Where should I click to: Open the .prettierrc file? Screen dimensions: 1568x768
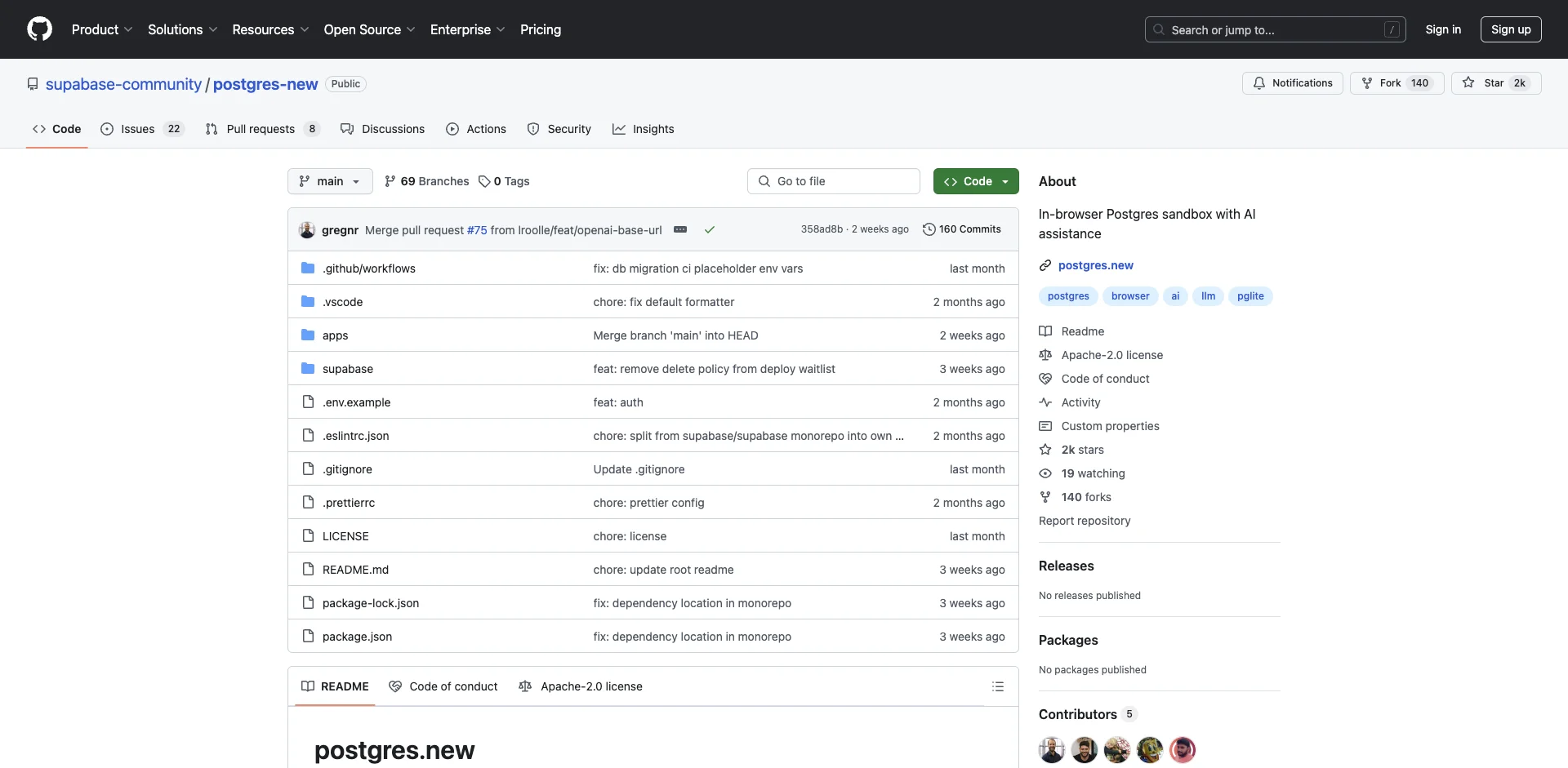pyautogui.click(x=349, y=503)
